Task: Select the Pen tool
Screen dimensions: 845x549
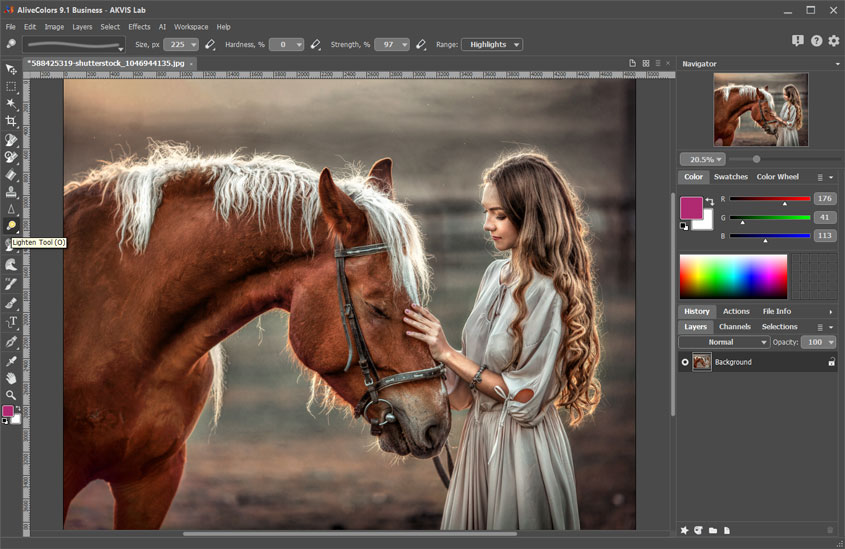Action: 11,342
